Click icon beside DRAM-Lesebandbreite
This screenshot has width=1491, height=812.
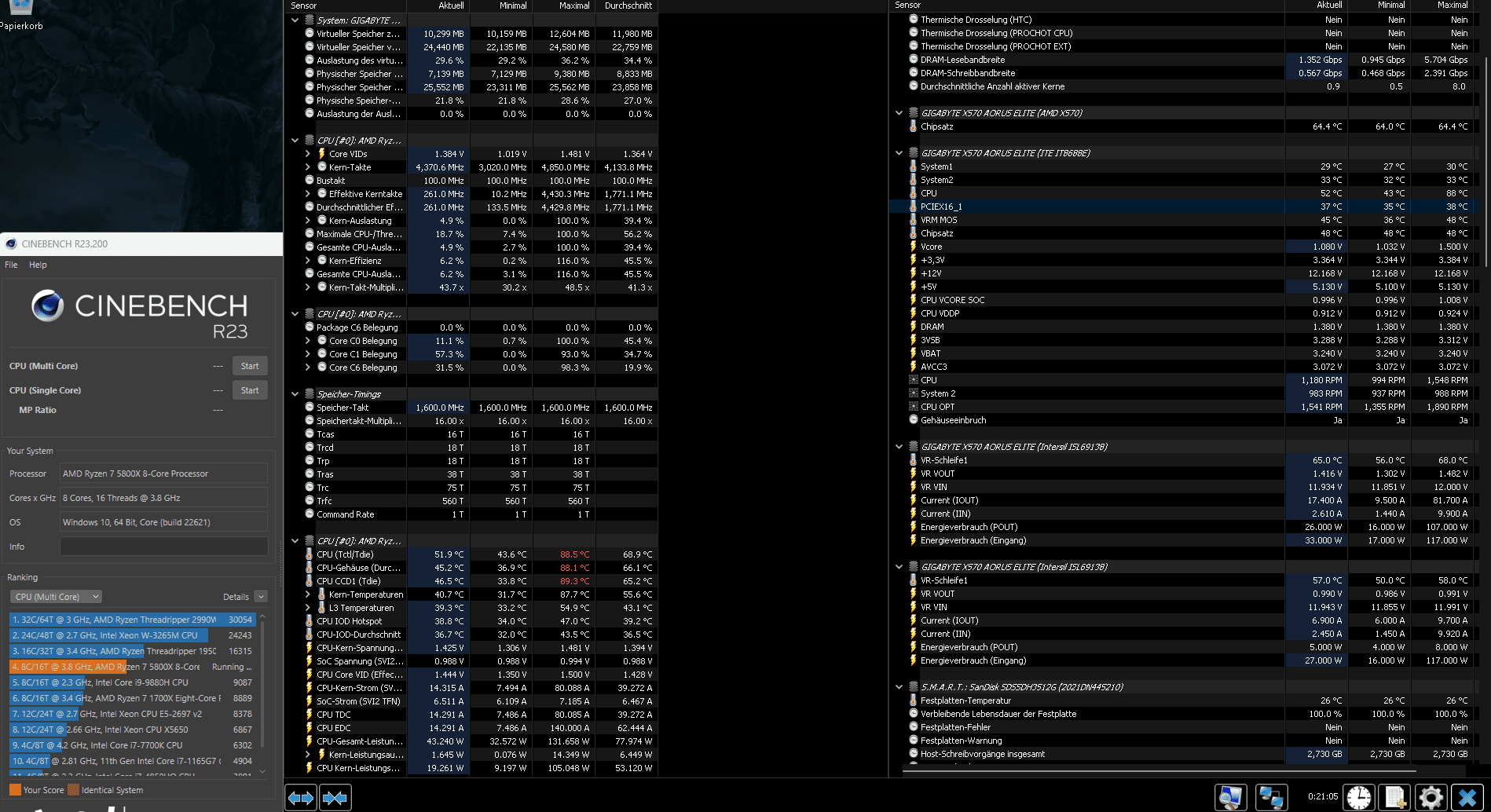[914, 60]
